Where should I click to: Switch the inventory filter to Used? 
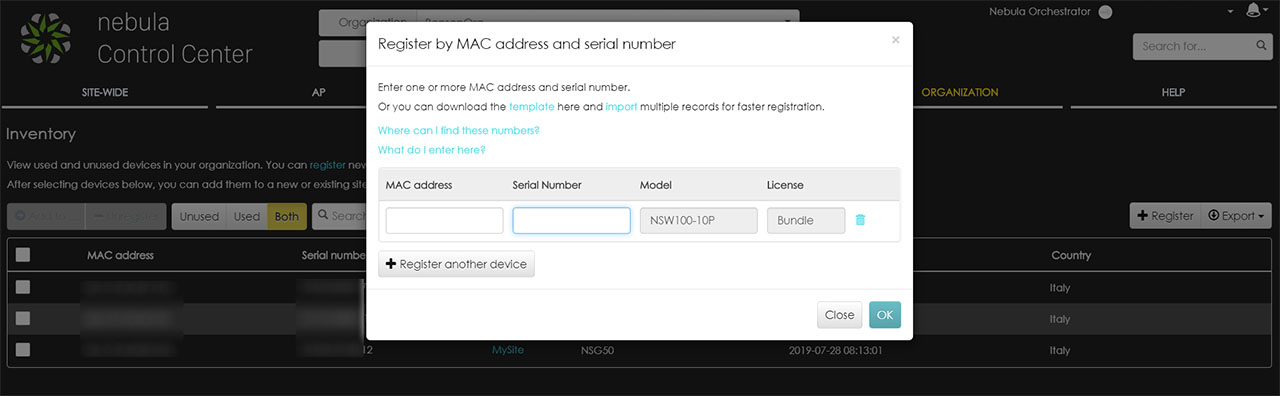(x=247, y=216)
